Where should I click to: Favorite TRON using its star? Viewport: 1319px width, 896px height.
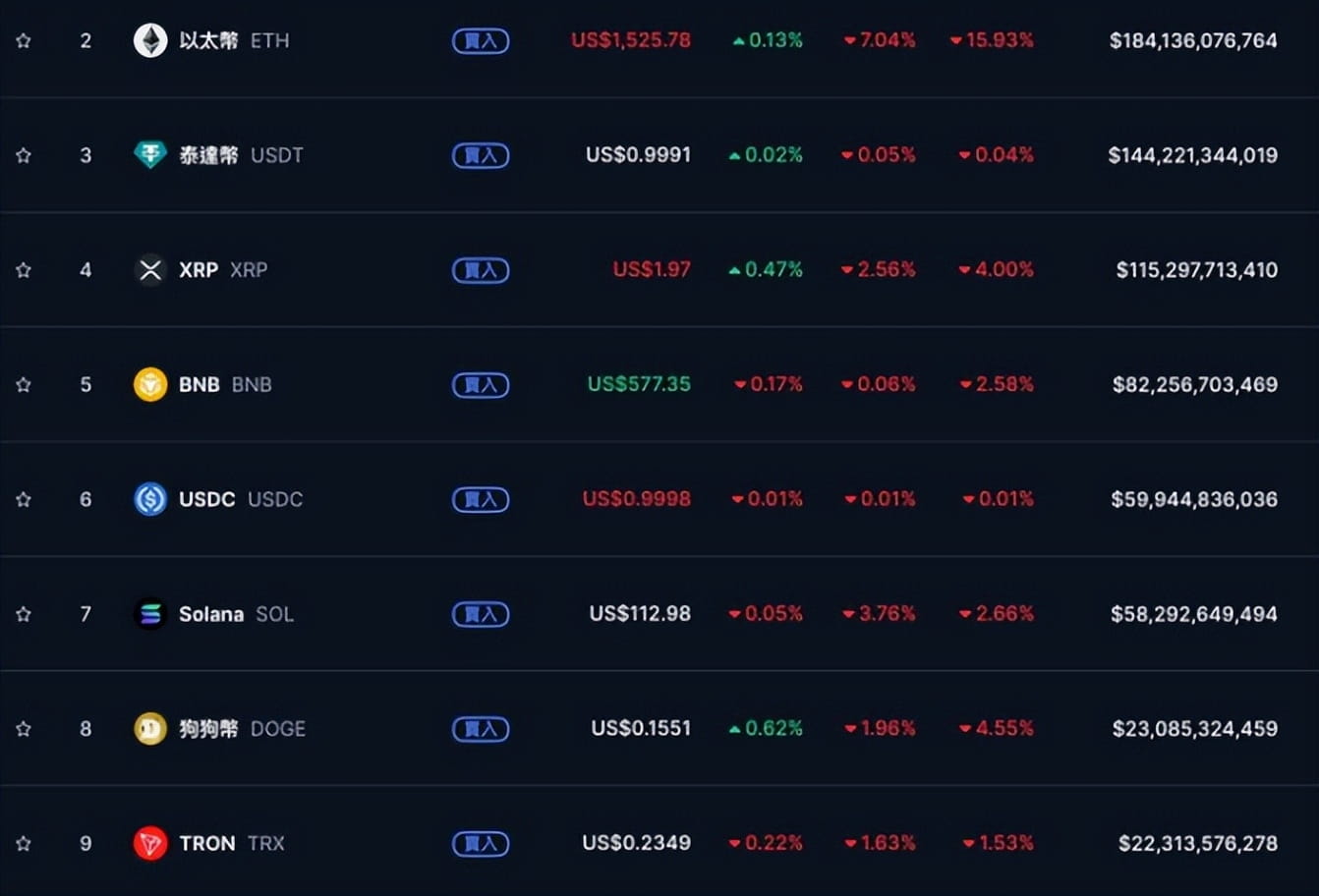click(24, 843)
